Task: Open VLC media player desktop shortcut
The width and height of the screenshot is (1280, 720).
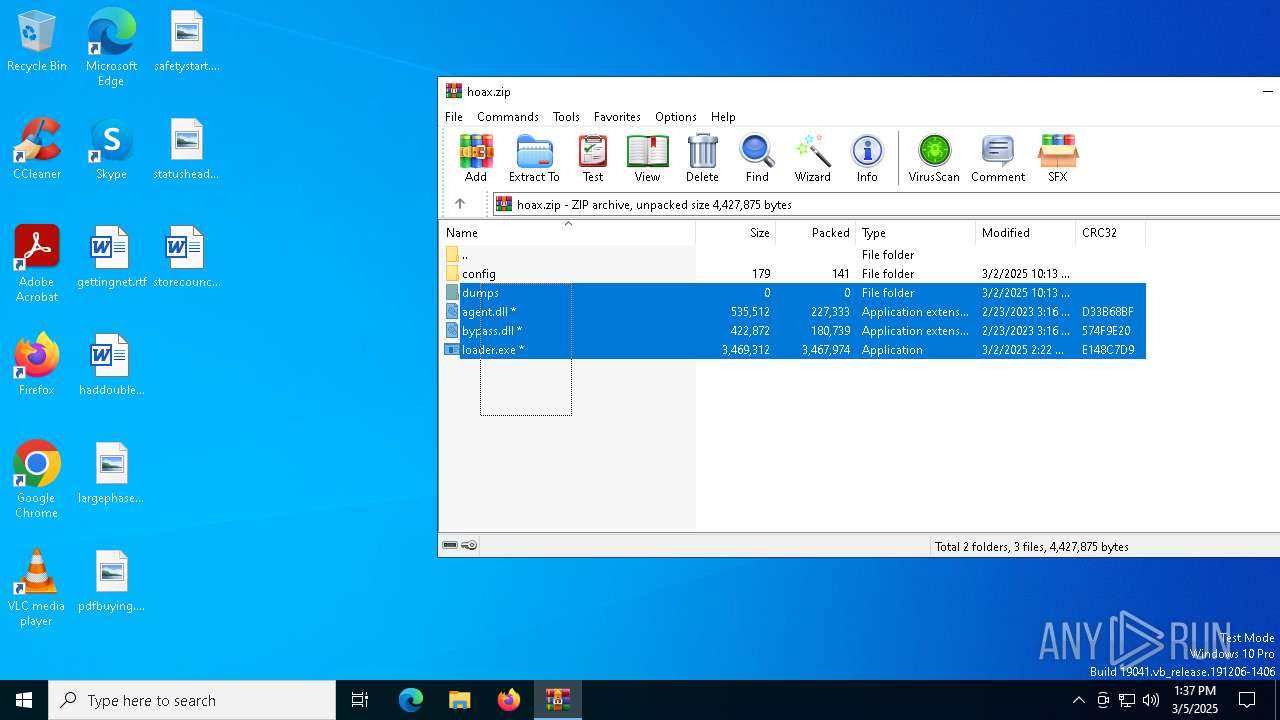Action: coord(37,588)
